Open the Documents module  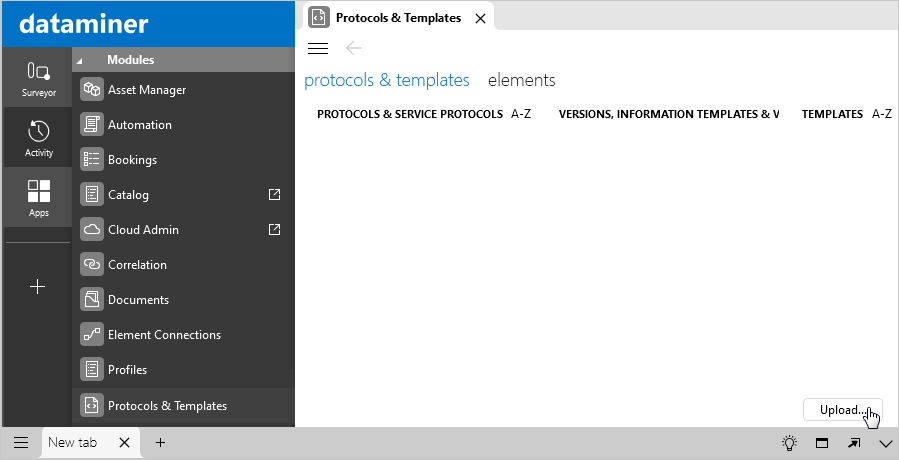coord(183,299)
